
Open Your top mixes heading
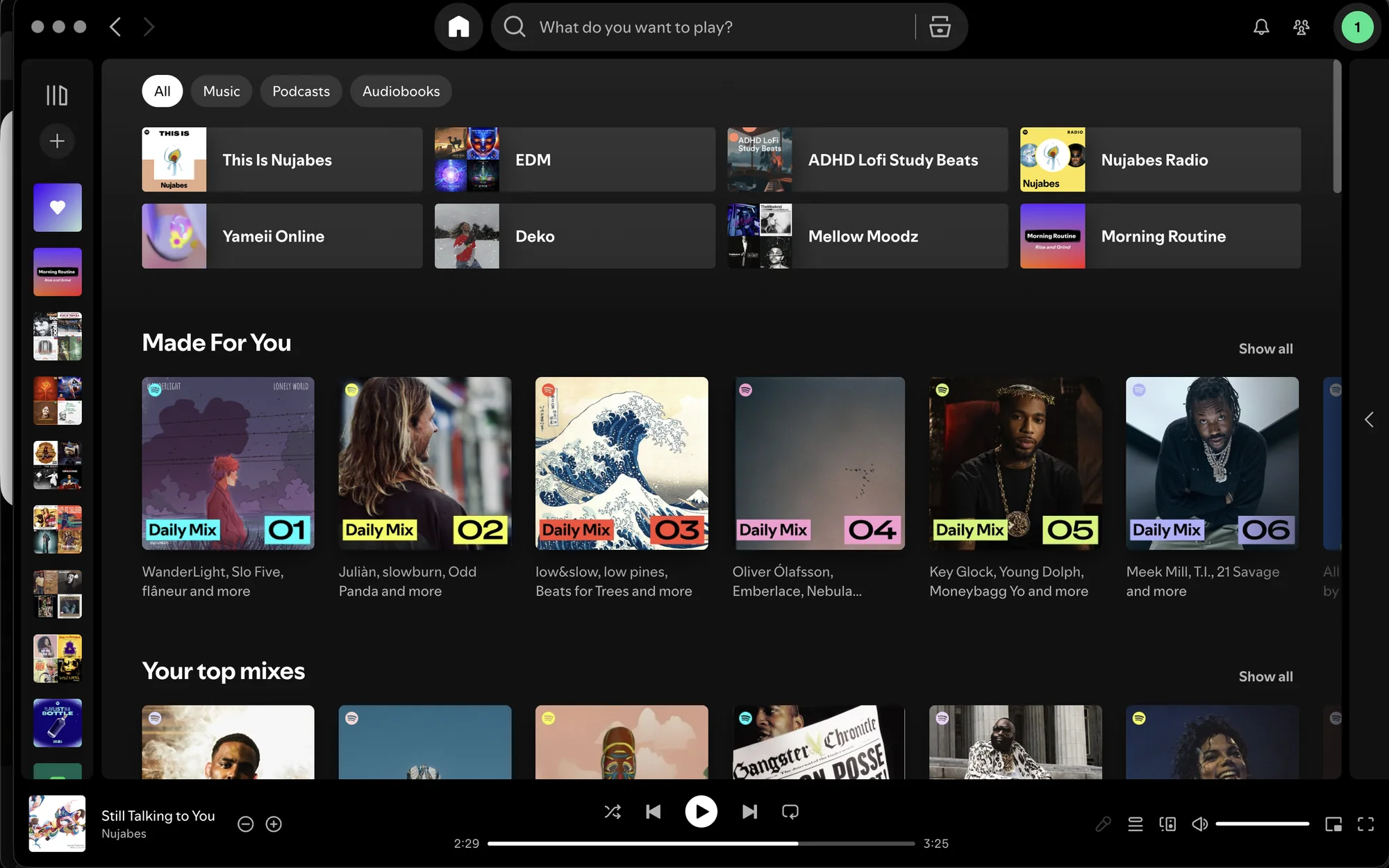[x=224, y=671]
